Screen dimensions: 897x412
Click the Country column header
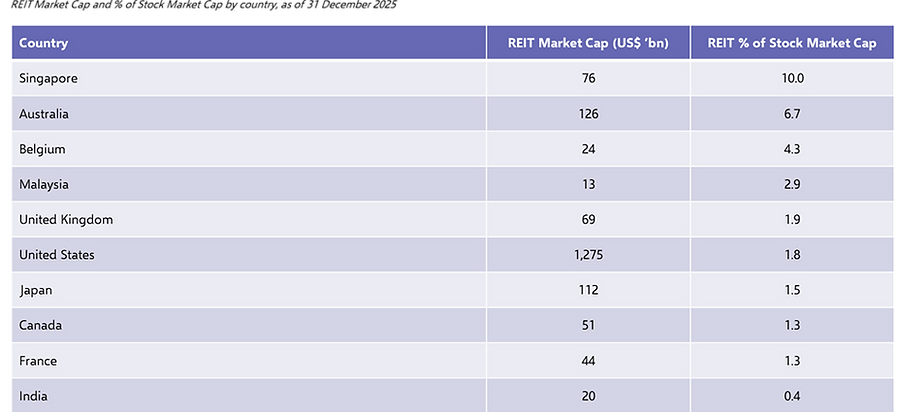[249, 42]
